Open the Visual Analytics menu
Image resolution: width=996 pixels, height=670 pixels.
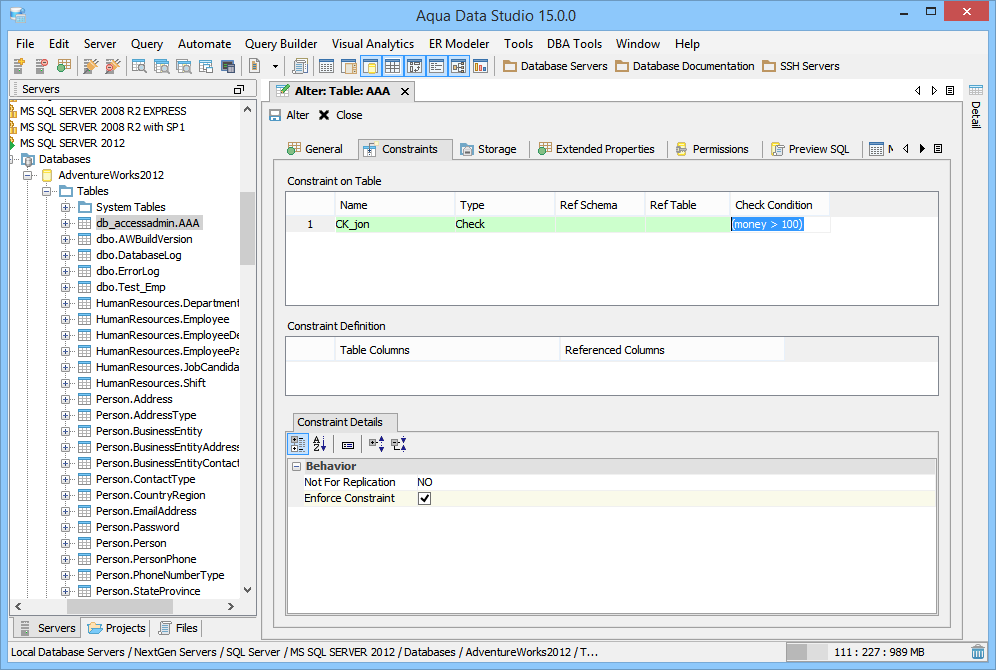373,44
